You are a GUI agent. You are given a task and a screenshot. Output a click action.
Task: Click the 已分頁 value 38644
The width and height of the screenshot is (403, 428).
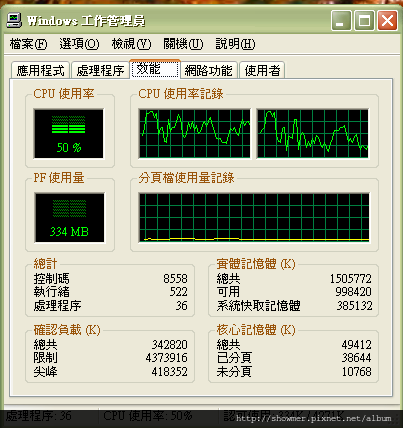pos(356,358)
